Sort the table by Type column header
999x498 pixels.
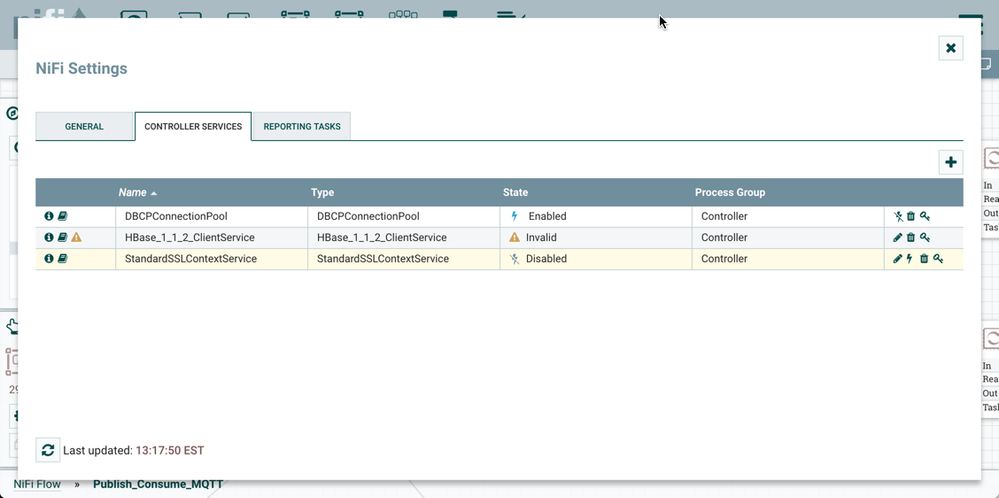click(x=323, y=192)
